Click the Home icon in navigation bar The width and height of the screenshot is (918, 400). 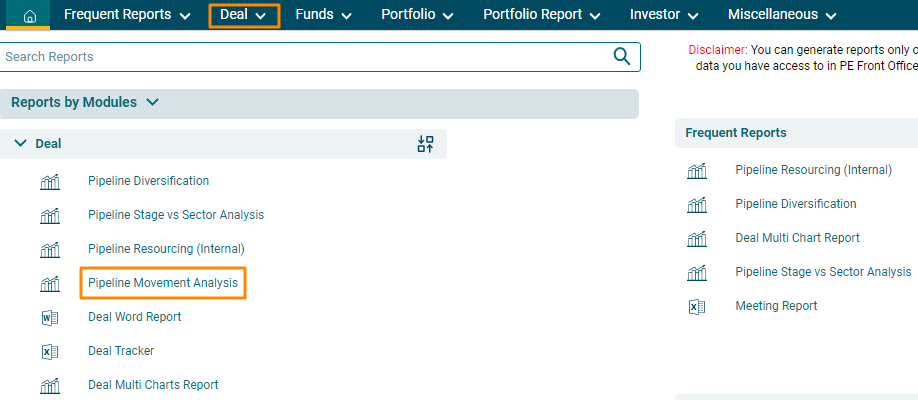click(29, 15)
